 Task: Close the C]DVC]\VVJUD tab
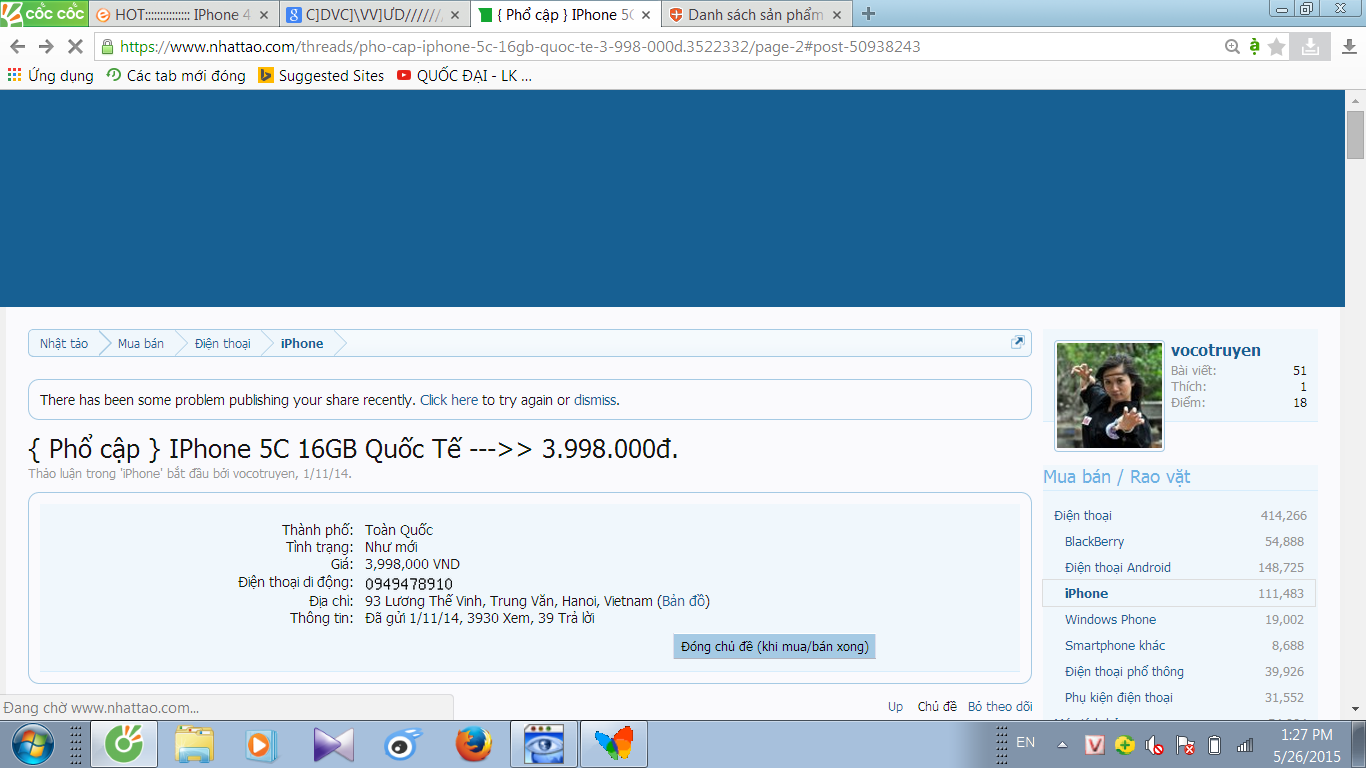(x=454, y=15)
